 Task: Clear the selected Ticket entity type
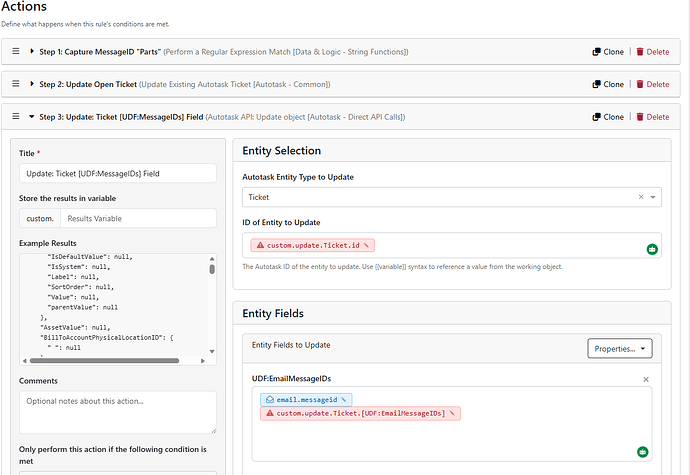point(640,198)
